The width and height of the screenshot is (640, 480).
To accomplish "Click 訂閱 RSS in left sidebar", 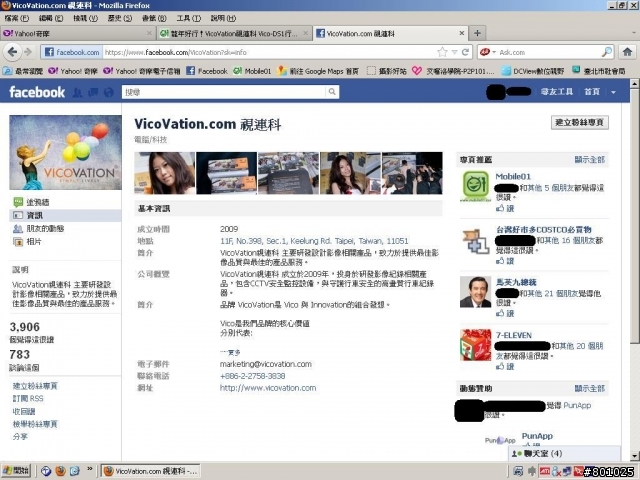I will click(28, 398).
